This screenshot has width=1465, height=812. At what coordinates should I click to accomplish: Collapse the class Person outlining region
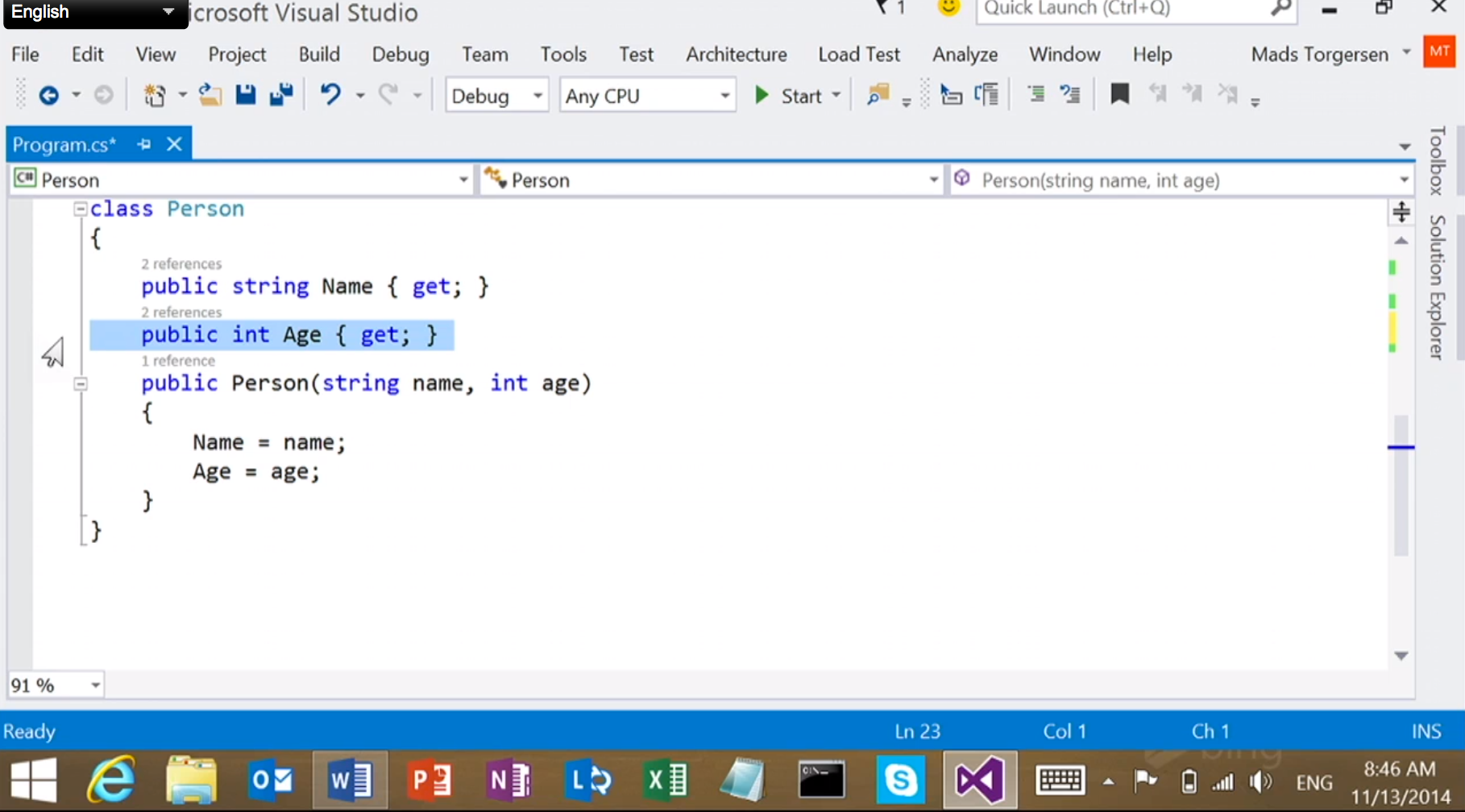click(x=81, y=209)
